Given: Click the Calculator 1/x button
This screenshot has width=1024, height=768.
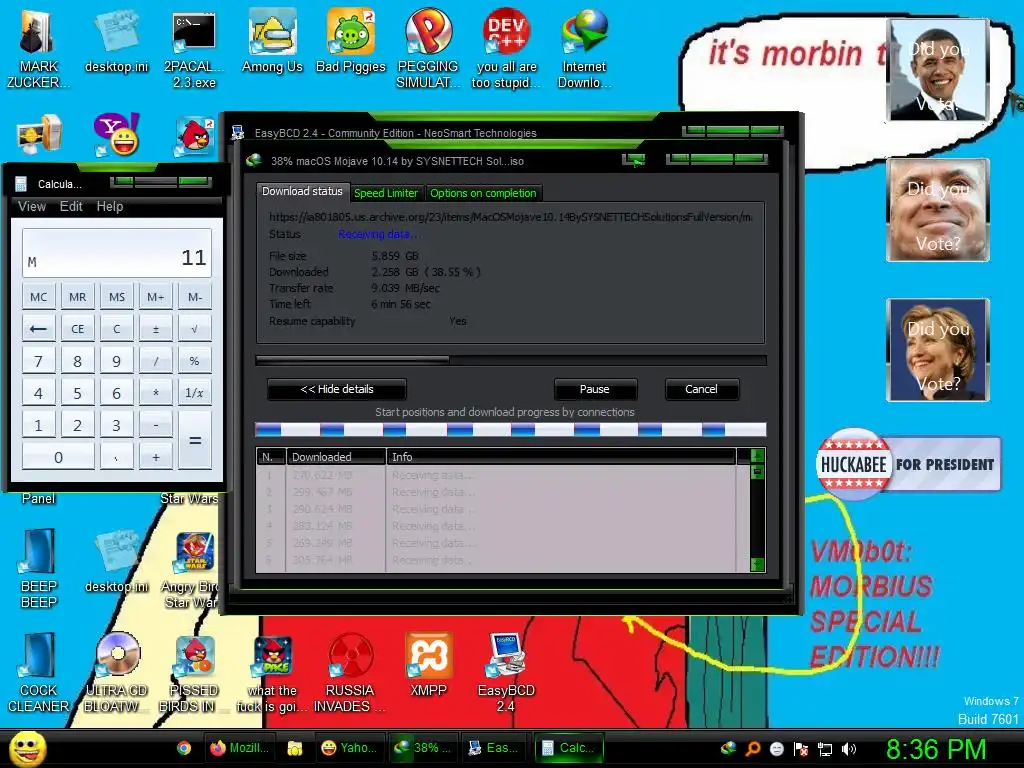Looking at the screenshot, I should pyautogui.click(x=195, y=392).
